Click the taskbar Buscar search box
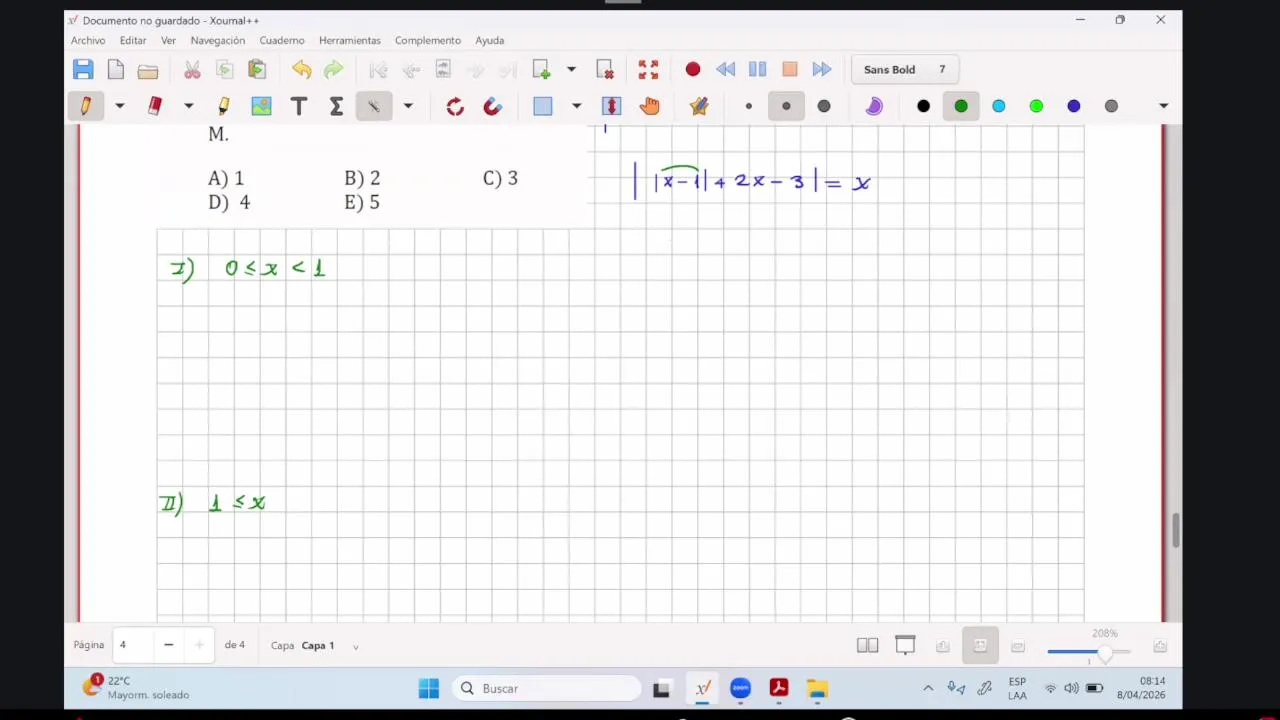Viewport: 1280px width, 720px height. tap(547, 688)
